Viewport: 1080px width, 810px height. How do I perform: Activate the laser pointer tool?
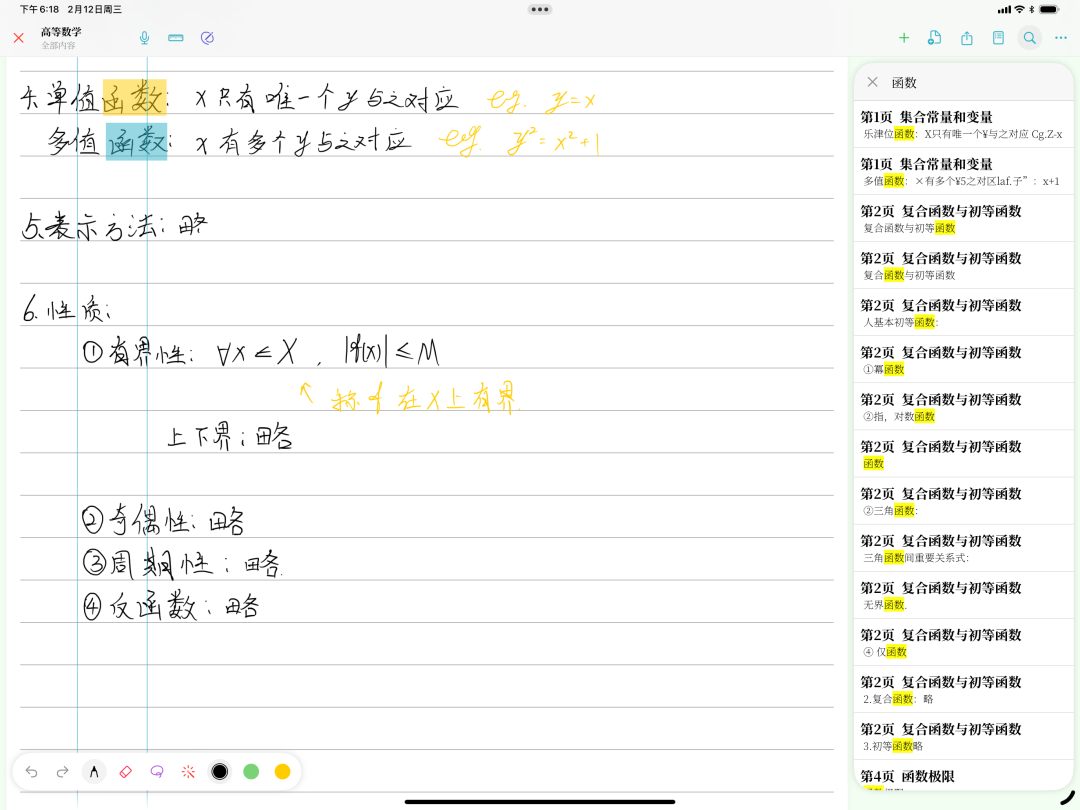[188, 771]
